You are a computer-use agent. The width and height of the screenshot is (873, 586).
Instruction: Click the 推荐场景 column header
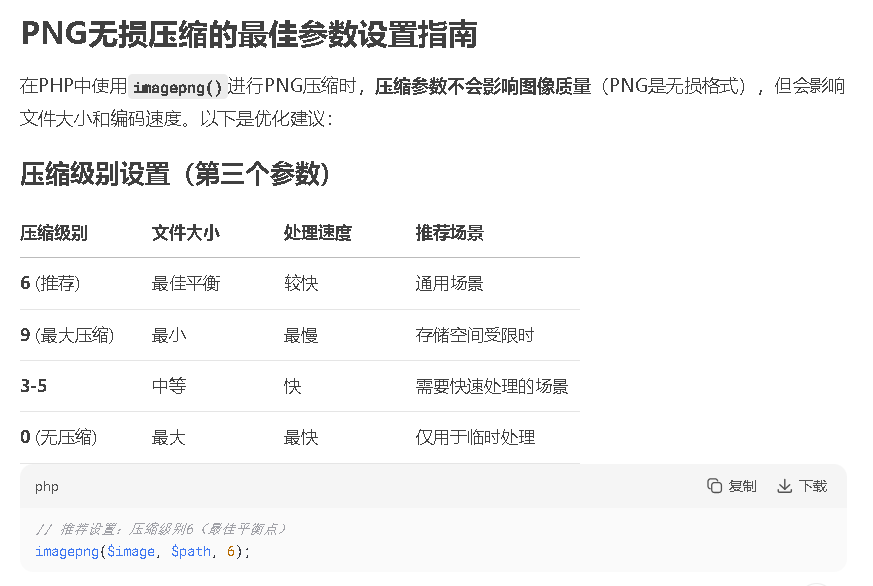click(x=449, y=233)
